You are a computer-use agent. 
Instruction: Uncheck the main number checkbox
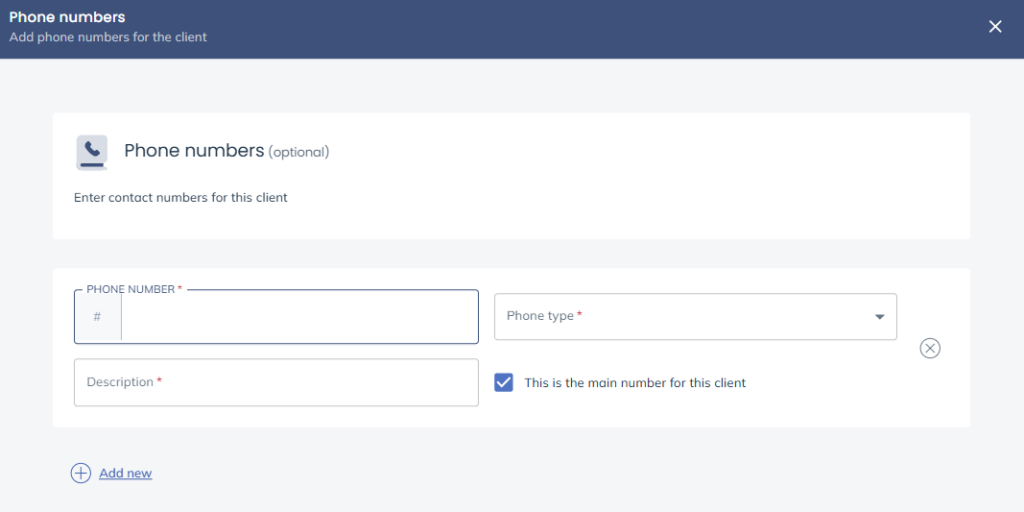tap(504, 383)
